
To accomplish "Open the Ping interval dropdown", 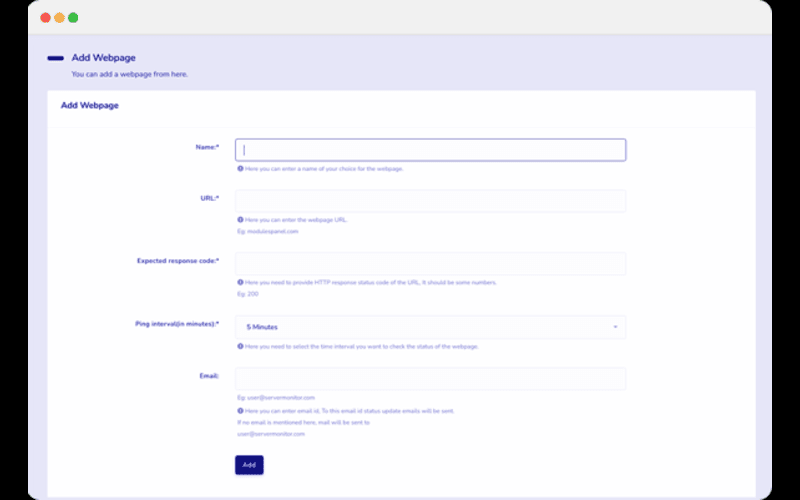I will [430, 327].
